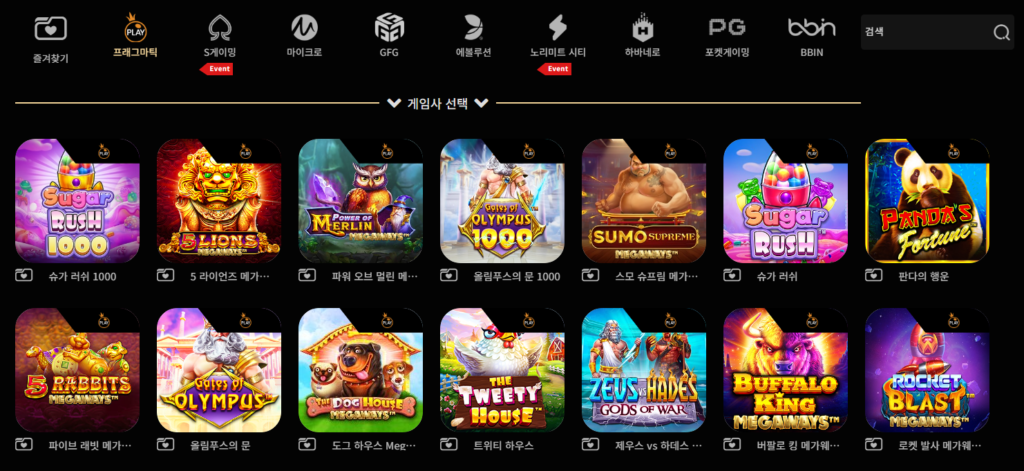This screenshot has height=471, width=1024.
Task: Open the 게임사 선택 provider selector label
Action: click(438, 103)
